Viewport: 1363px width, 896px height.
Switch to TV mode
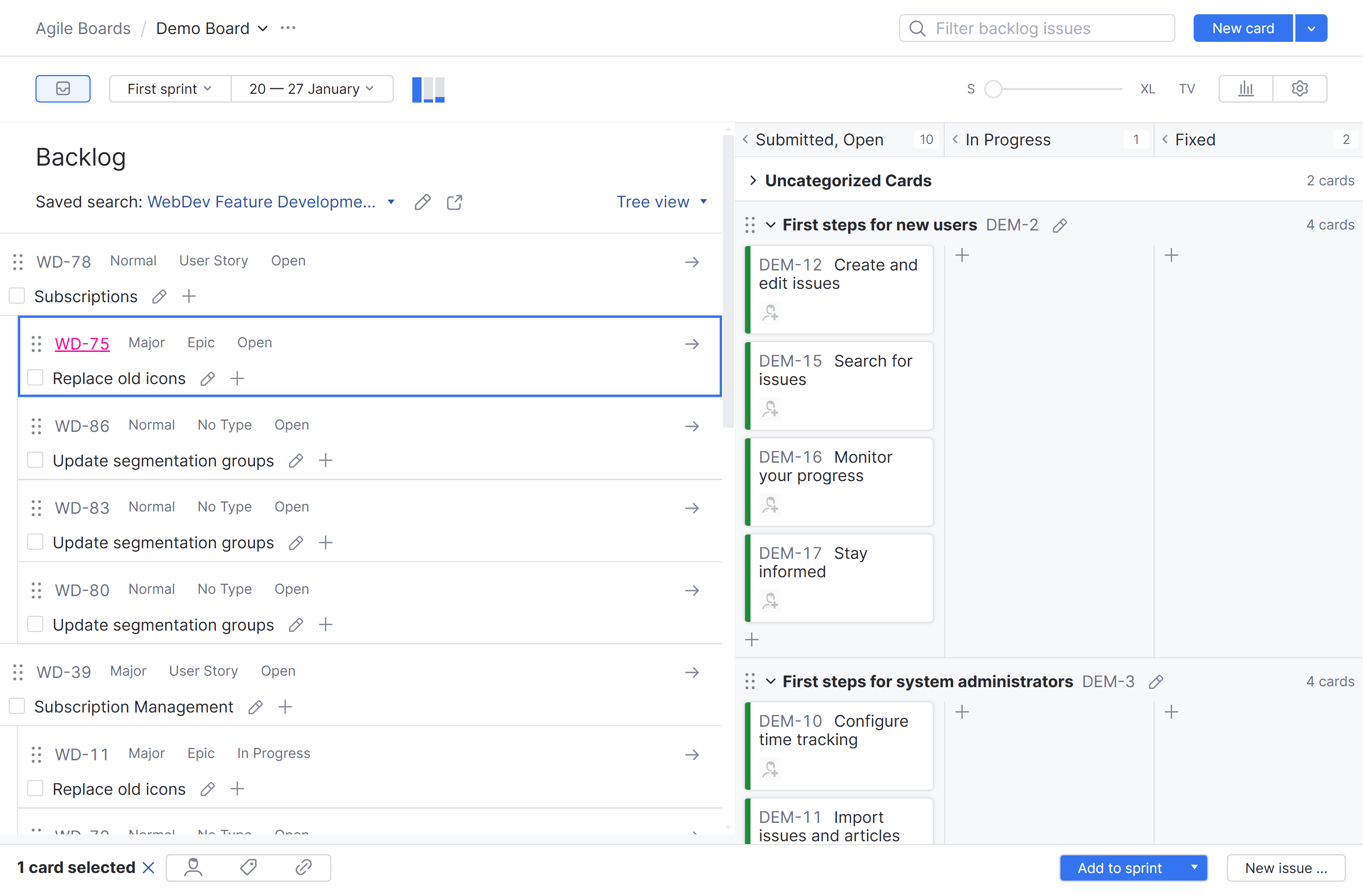tap(1187, 89)
